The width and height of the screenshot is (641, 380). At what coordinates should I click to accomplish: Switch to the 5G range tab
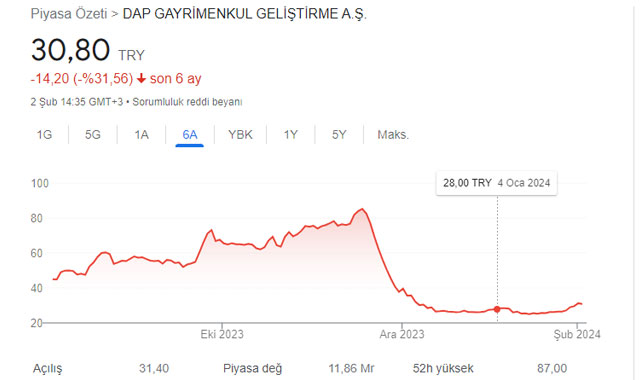[93, 134]
